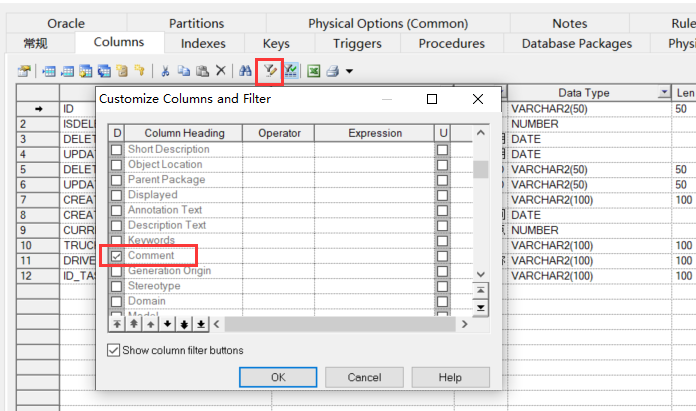The width and height of the screenshot is (696, 411).
Task: Click the Delete X icon in toolbar
Action: 221,71
